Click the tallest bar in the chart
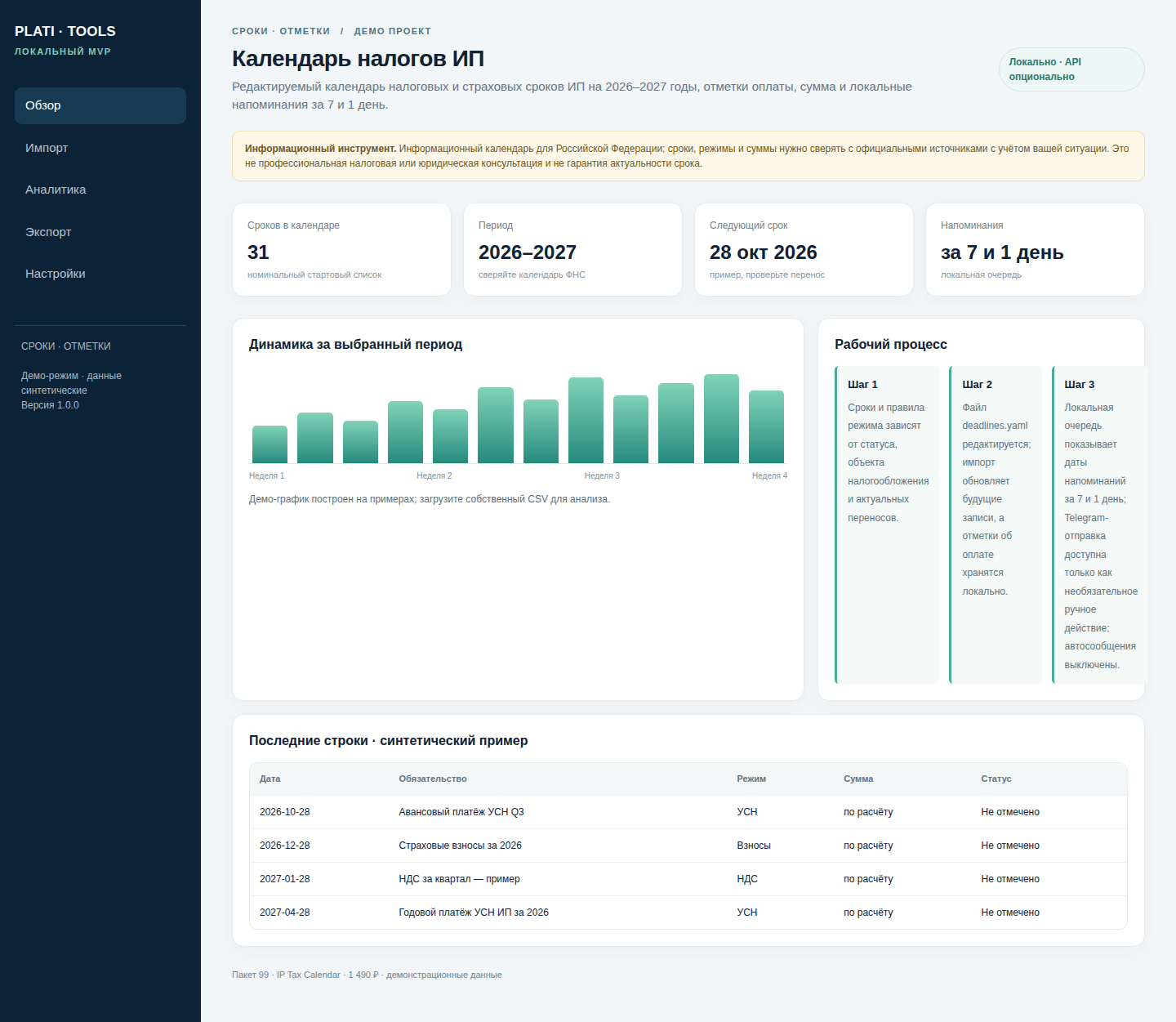The width and height of the screenshot is (1176, 1022). coord(721,419)
